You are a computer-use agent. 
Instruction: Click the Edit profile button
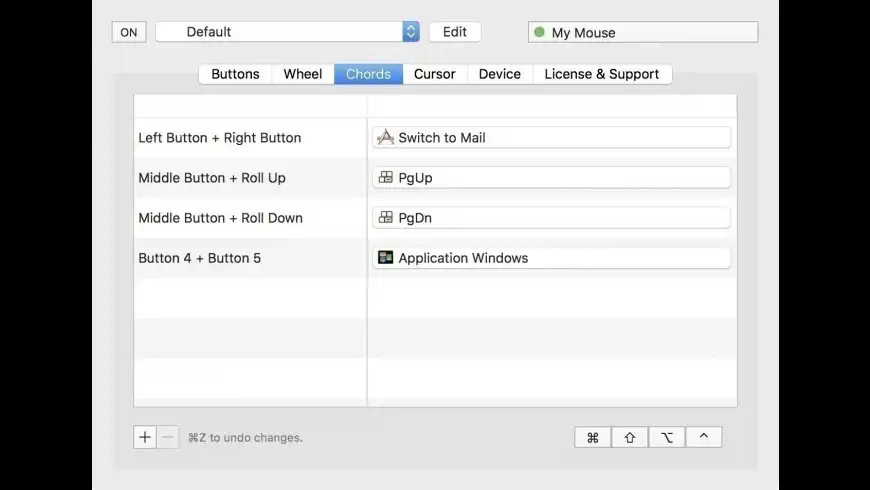(x=455, y=32)
